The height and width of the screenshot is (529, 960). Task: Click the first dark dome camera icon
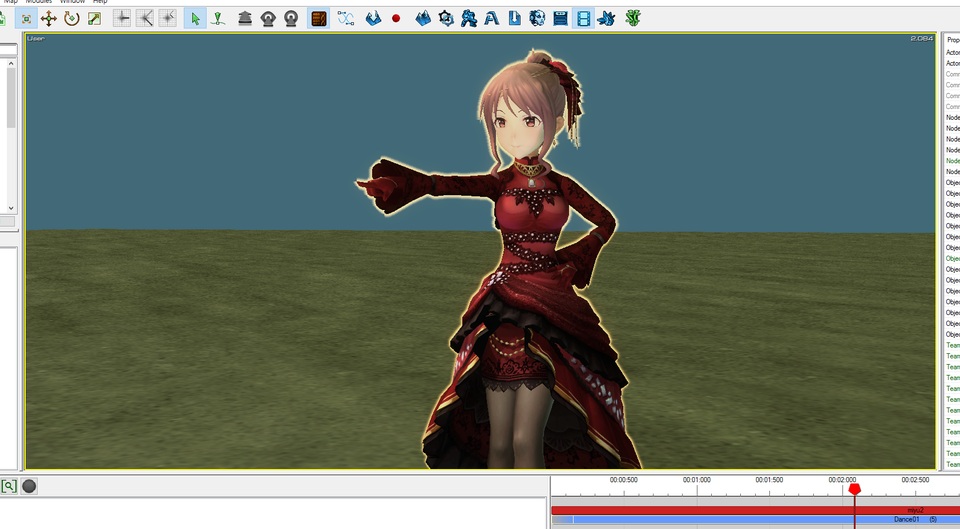coord(268,18)
